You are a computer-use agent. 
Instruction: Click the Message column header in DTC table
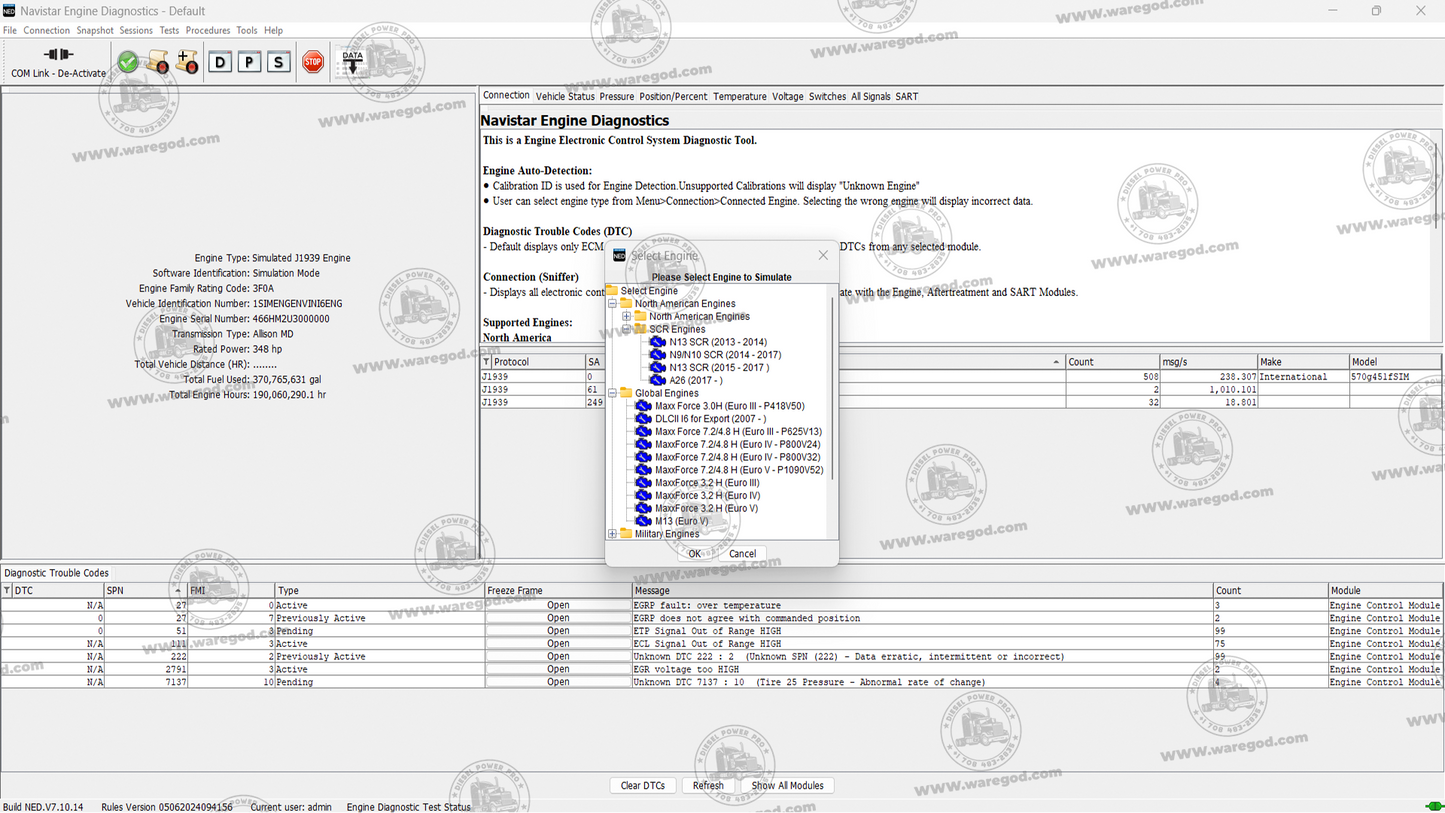(922, 591)
